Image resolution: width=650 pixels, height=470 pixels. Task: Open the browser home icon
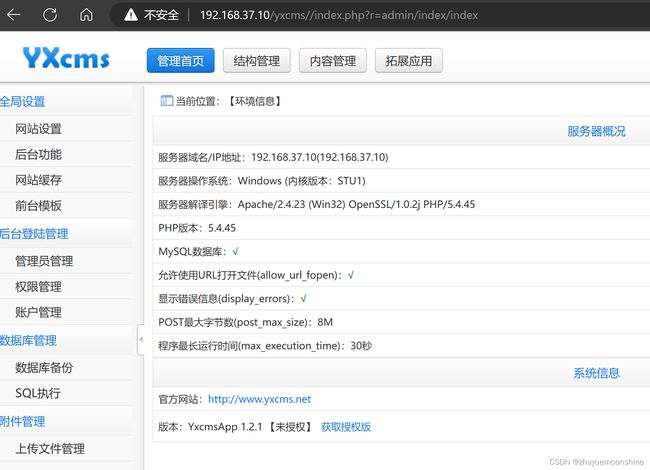click(x=86, y=15)
